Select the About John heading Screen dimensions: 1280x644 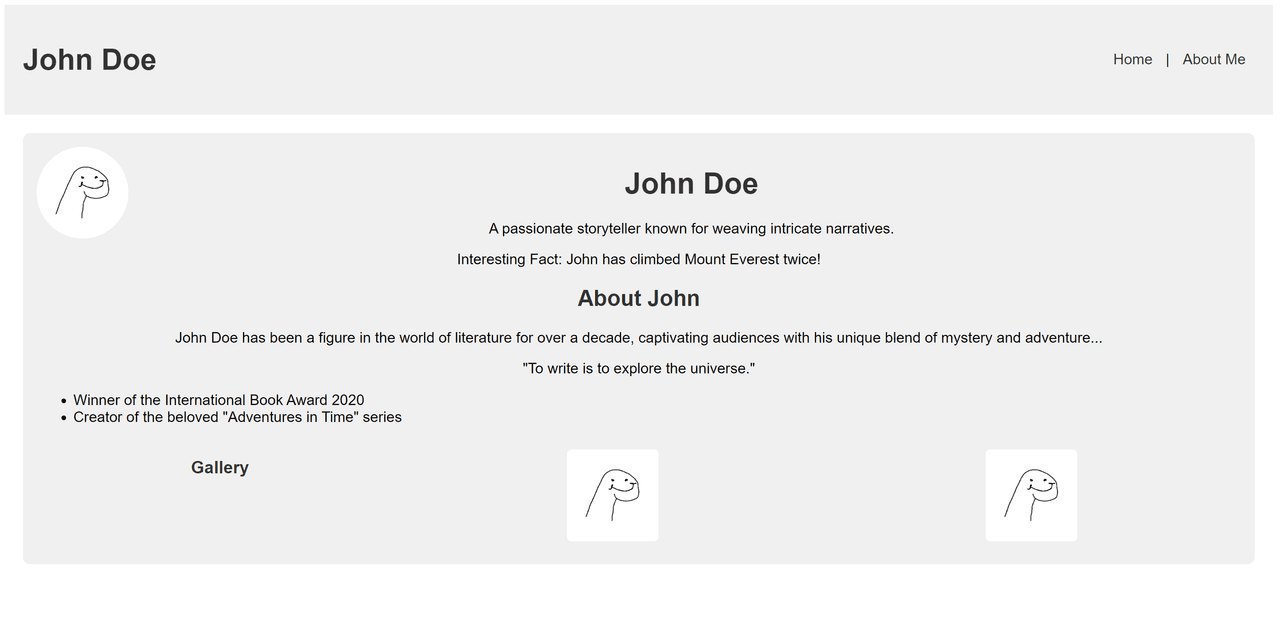tap(638, 299)
